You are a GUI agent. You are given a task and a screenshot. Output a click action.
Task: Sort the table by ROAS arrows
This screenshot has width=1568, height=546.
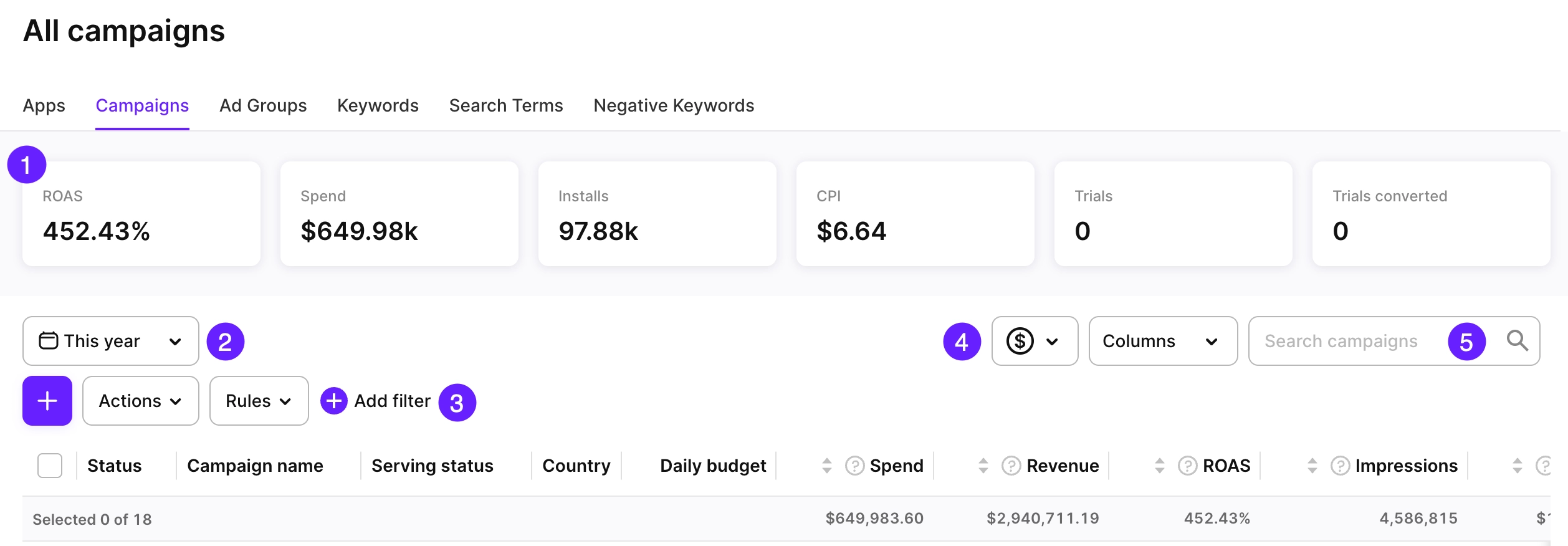click(x=1160, y=466)
